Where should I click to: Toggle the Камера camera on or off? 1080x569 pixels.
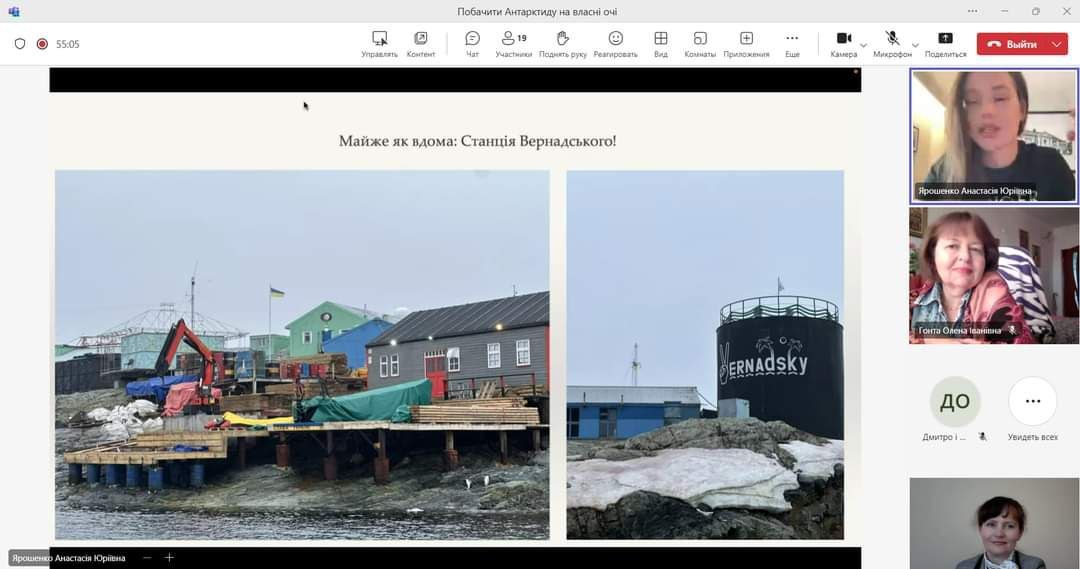tap(843, 43)
